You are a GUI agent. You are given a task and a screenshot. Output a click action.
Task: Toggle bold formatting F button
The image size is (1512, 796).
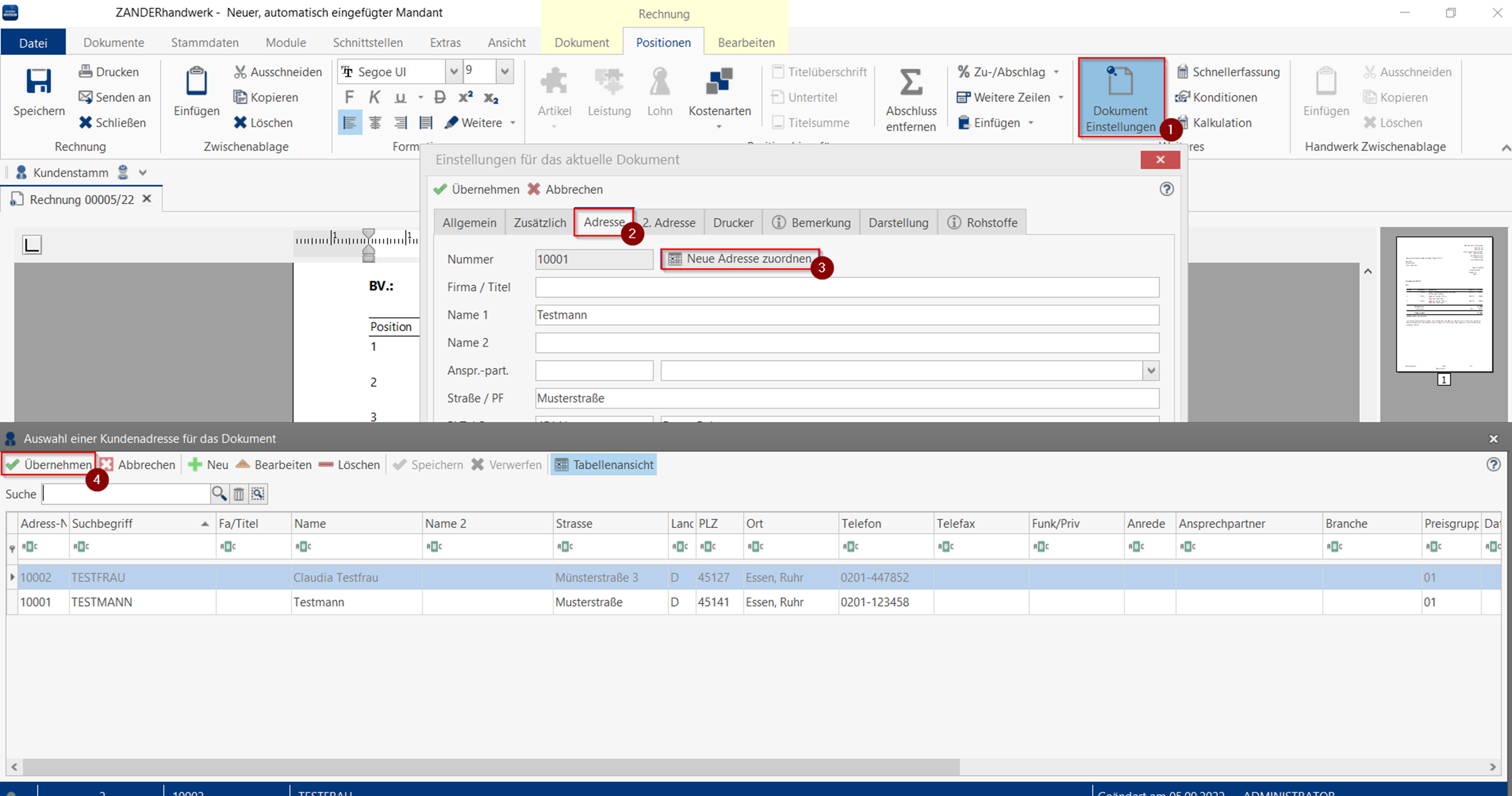[x=349, y=97]
